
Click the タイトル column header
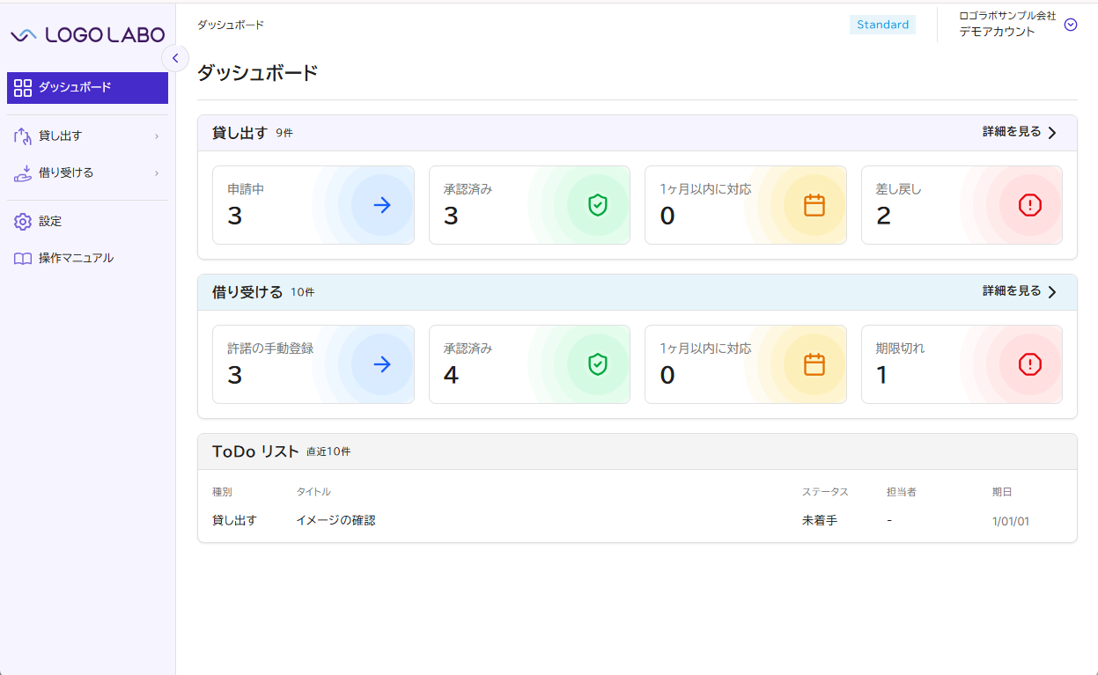[x=313, y=492]
